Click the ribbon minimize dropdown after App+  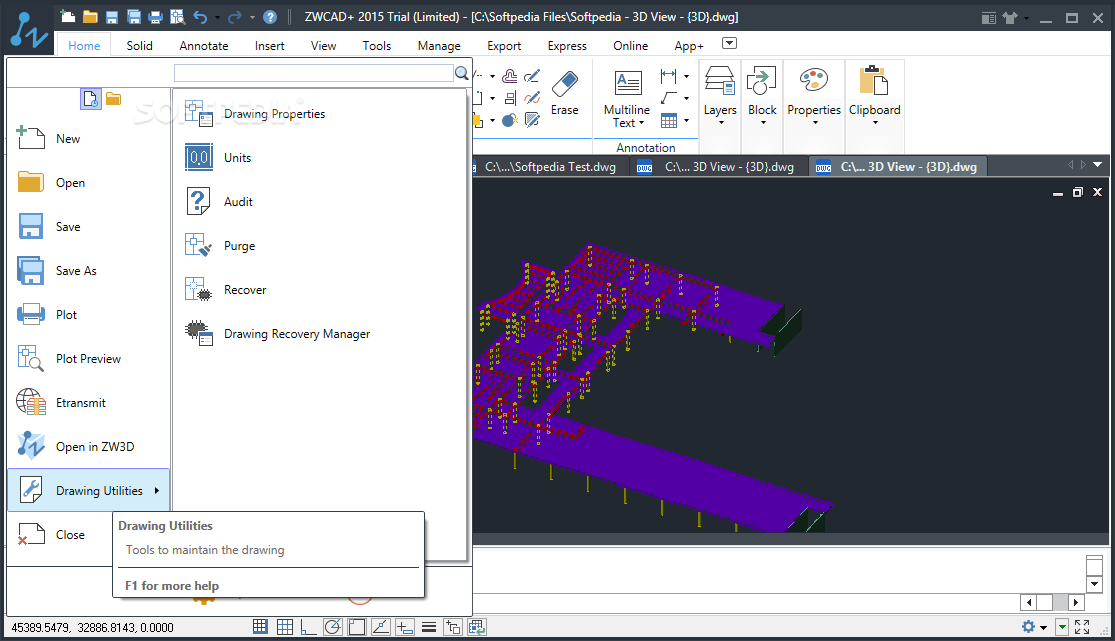[729, 43]
